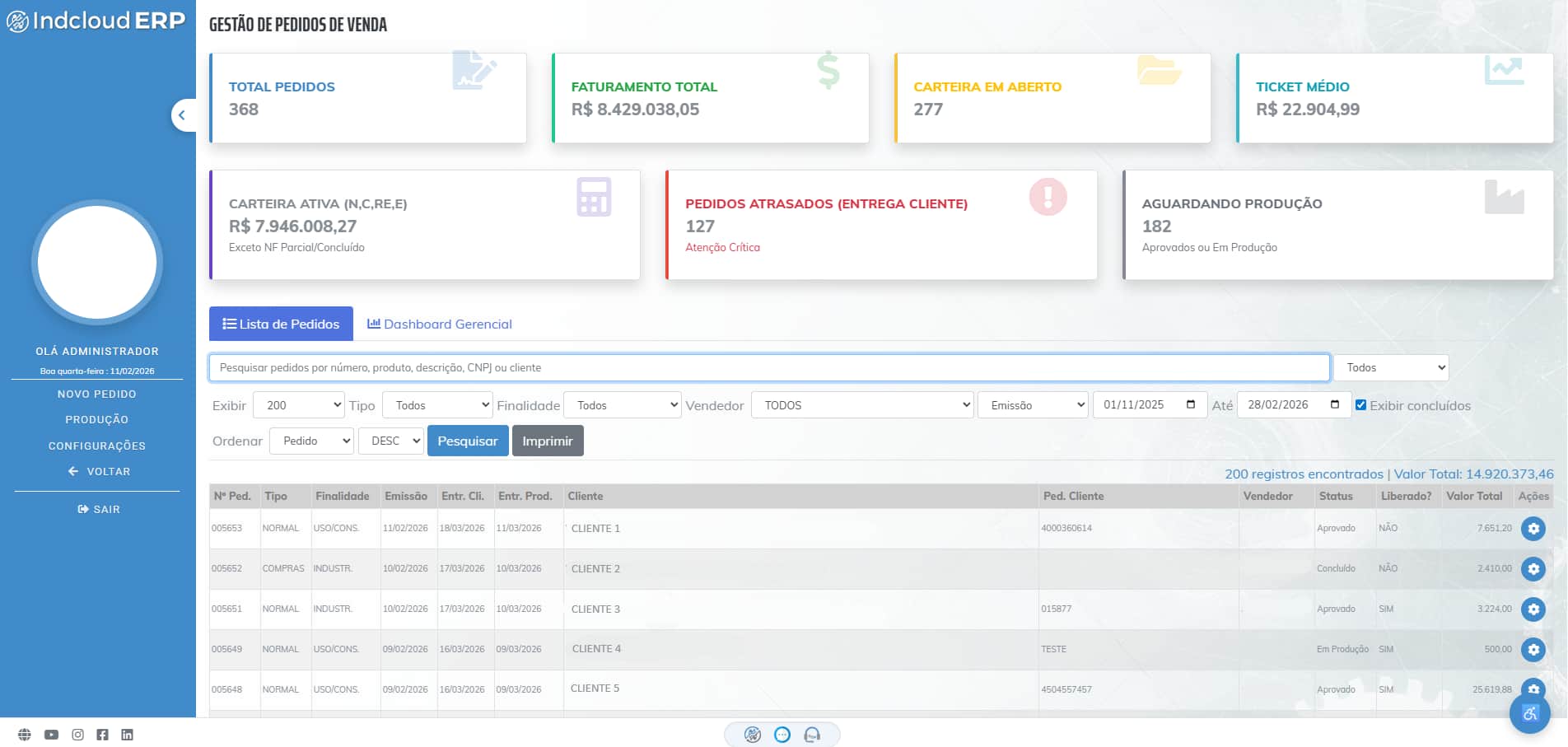Expand the Vendedor TODOS dropdown
Image resolution: width=1568 pixels, height=747 pixels.
tap(861, 405)
